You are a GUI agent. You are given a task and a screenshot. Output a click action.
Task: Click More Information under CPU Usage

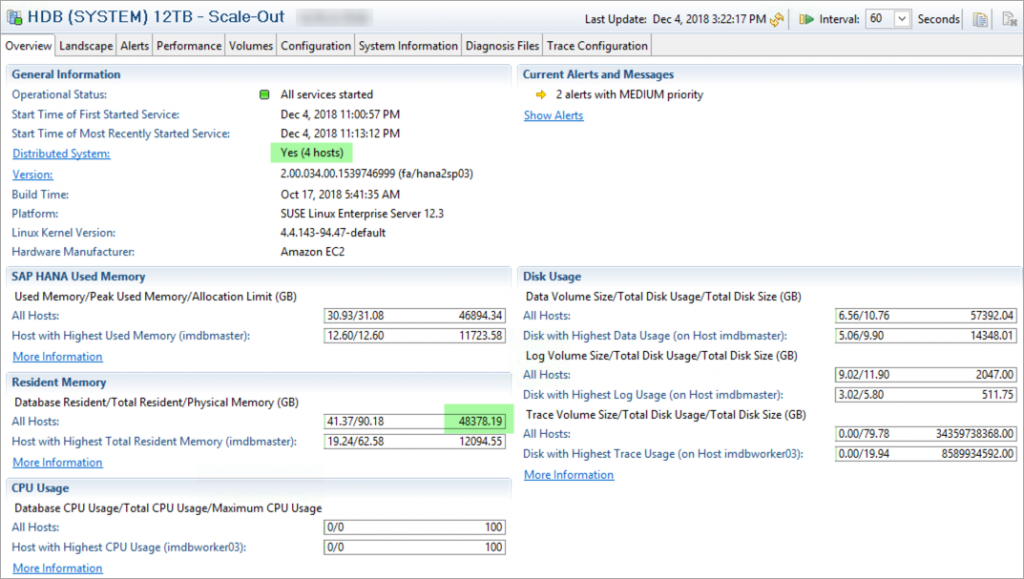57,567
